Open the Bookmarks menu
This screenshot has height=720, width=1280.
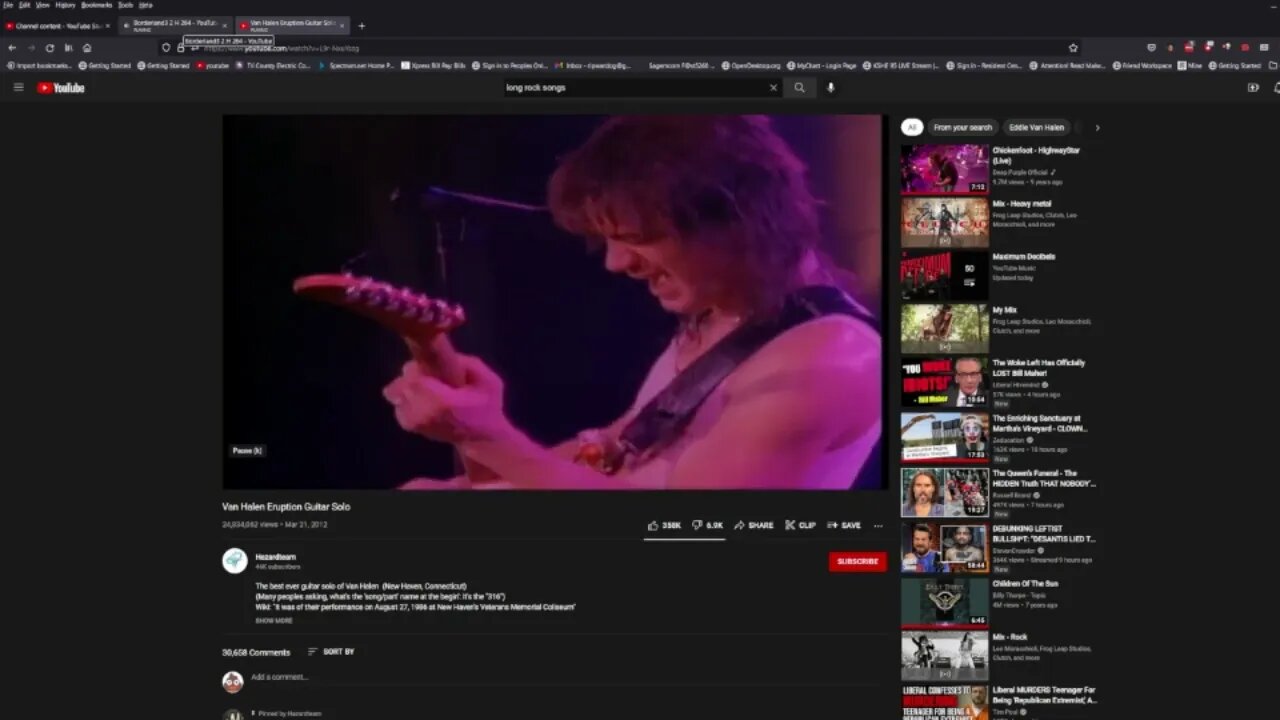tap(97, 5)
